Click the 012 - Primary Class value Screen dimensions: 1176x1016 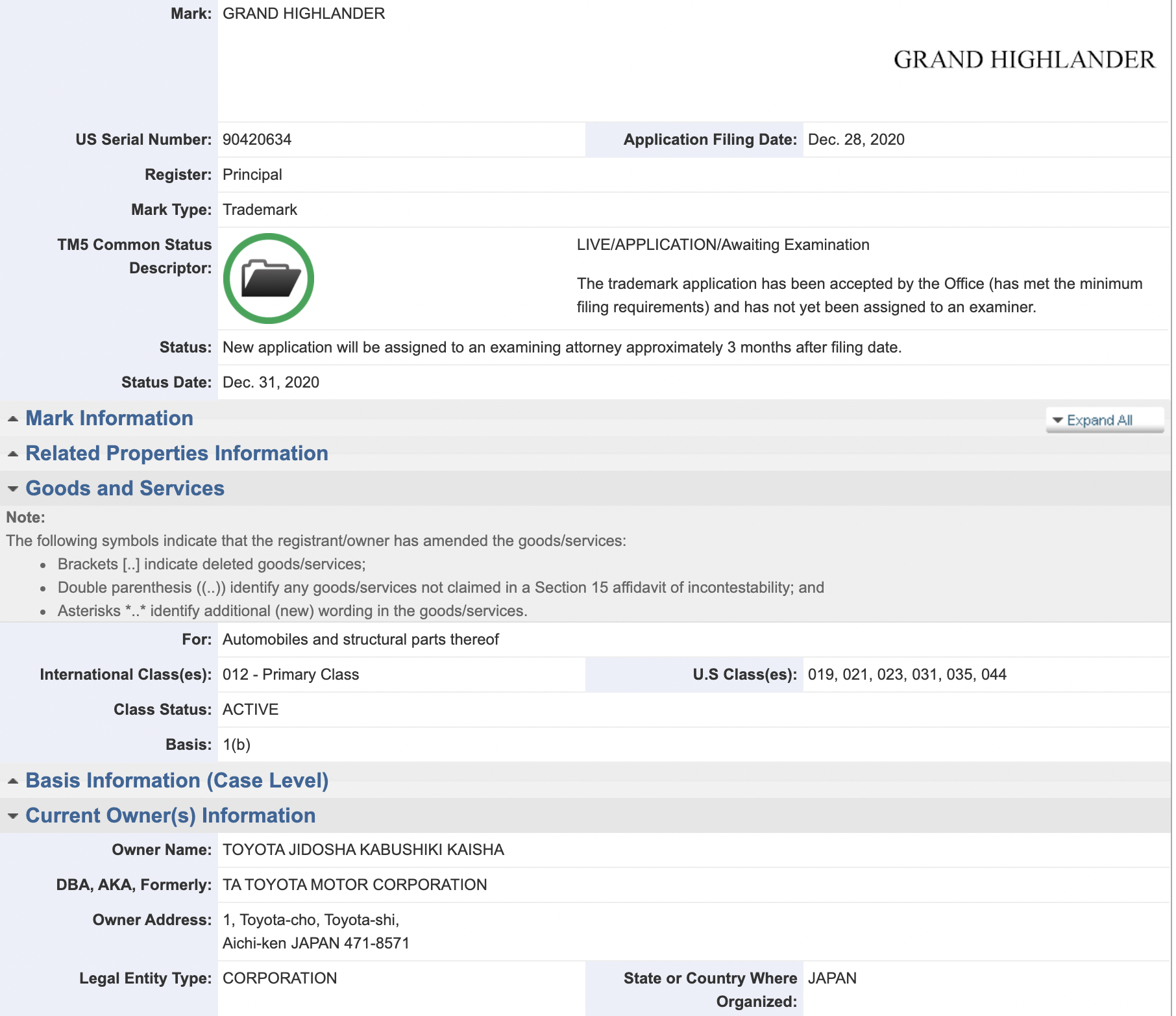click(290, 675)
